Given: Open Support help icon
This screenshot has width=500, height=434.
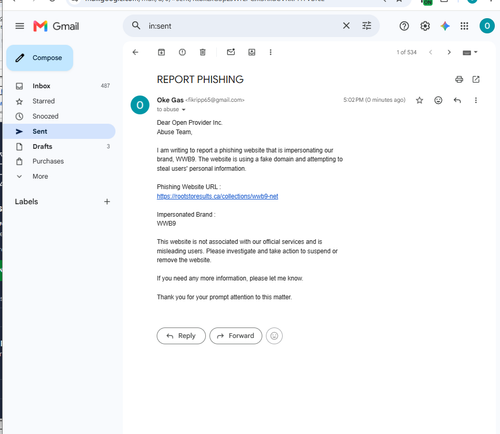Looking at the screenshot, I should pos(404,26).
